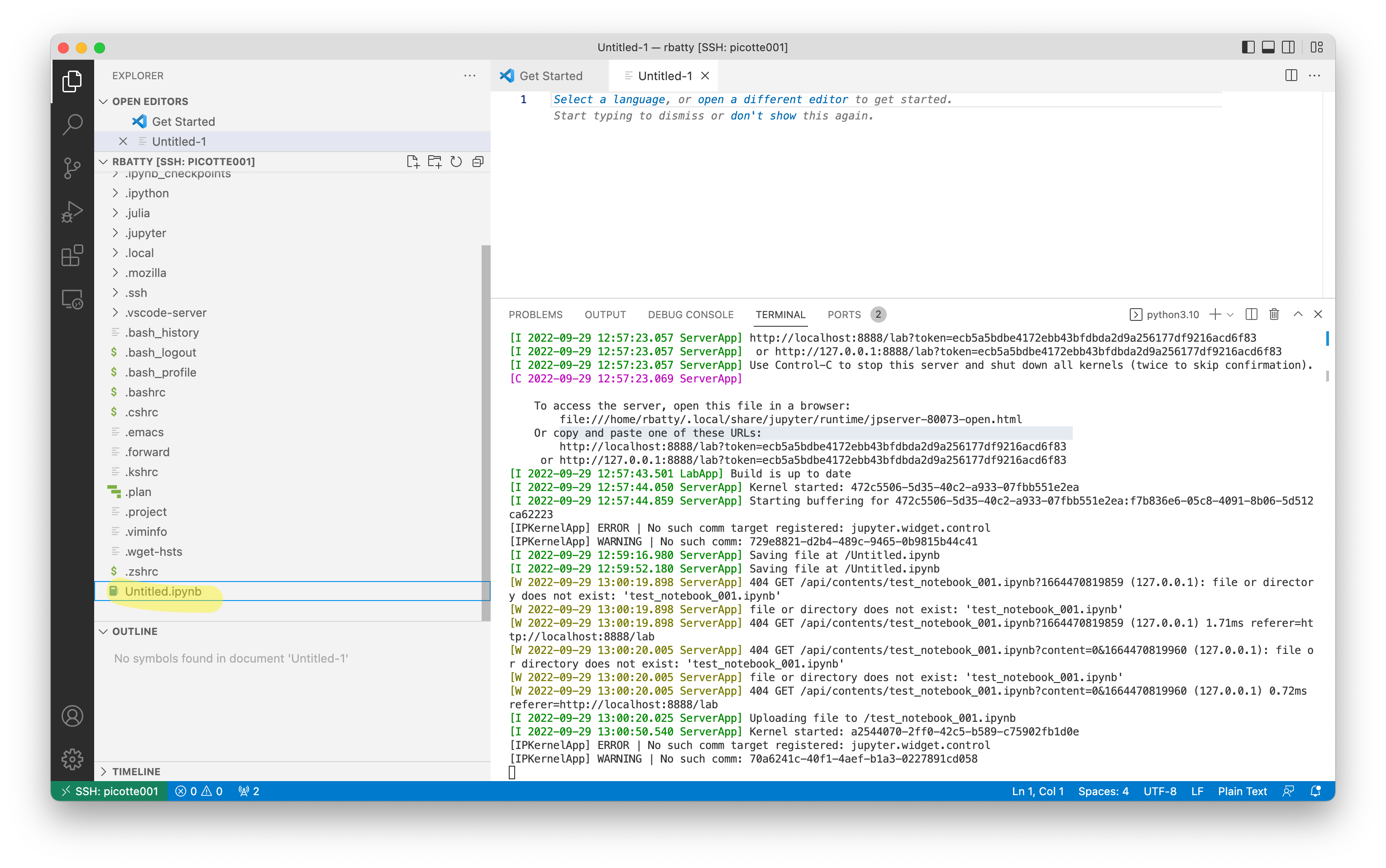
Task: Switch to the Debug Console tab
Action: tap(690, 315)
